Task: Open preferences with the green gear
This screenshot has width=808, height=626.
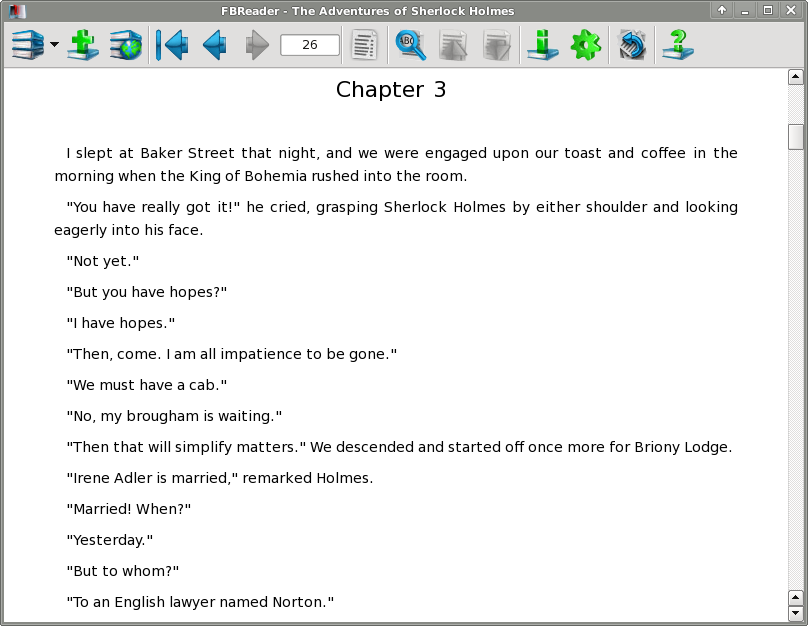Action: pos(586,45)
